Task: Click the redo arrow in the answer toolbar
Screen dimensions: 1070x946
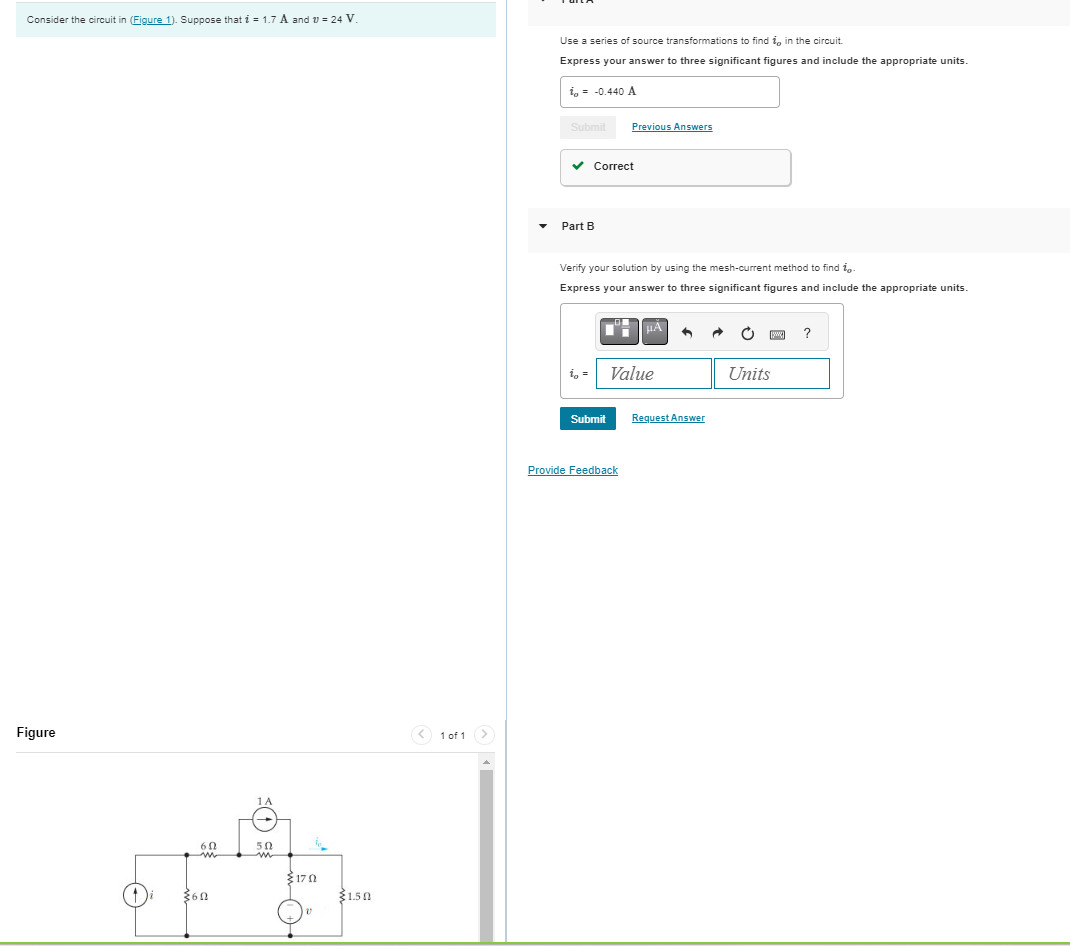Action: [717, 331]
